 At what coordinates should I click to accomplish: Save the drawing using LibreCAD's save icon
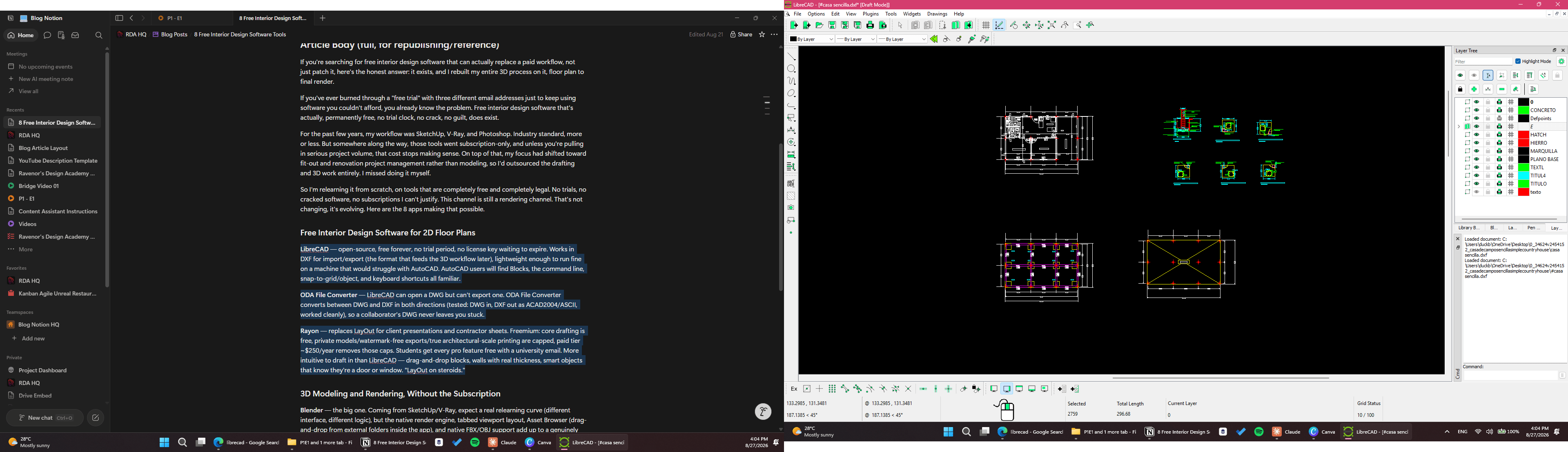pos(832,25)
